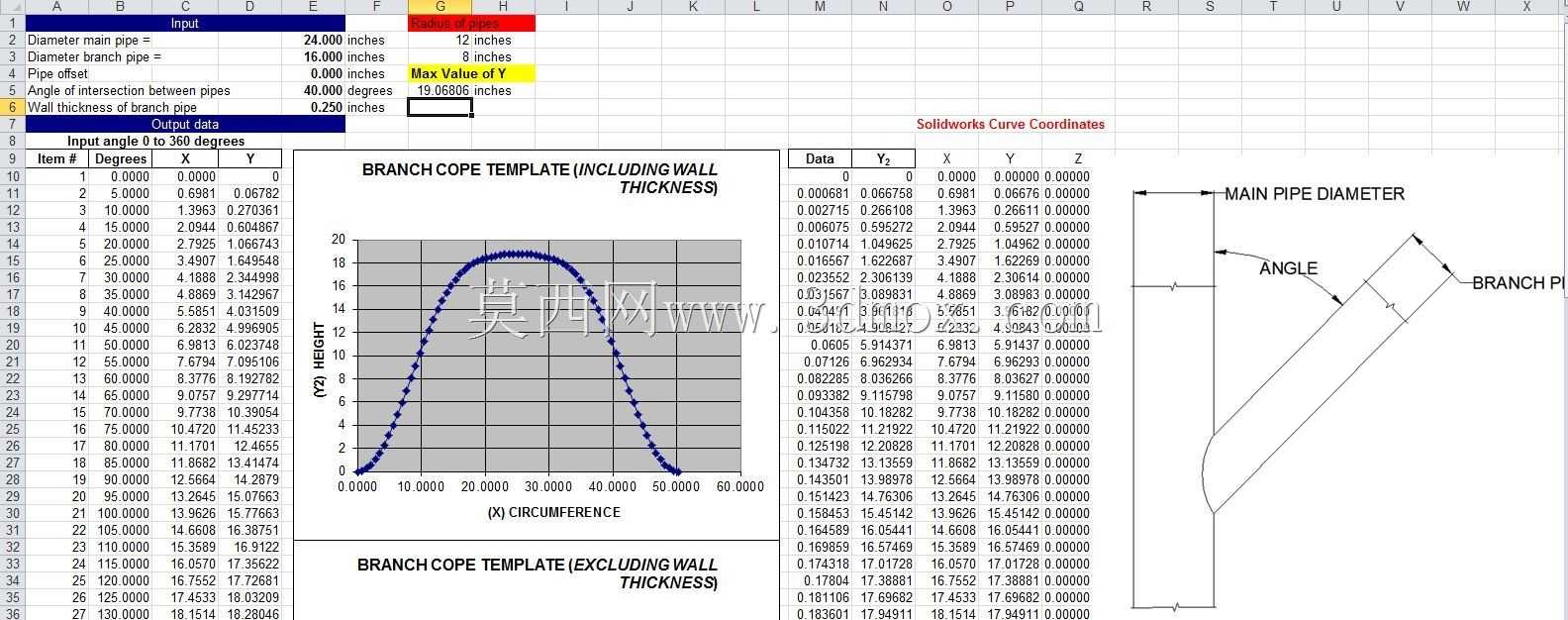Select the wall thickness value 0.250
1568x620 pixels.
click(313, 108)
